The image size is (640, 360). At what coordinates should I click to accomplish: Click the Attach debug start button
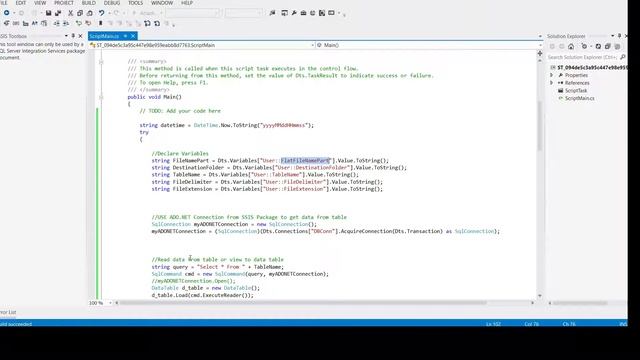point(144,13)
